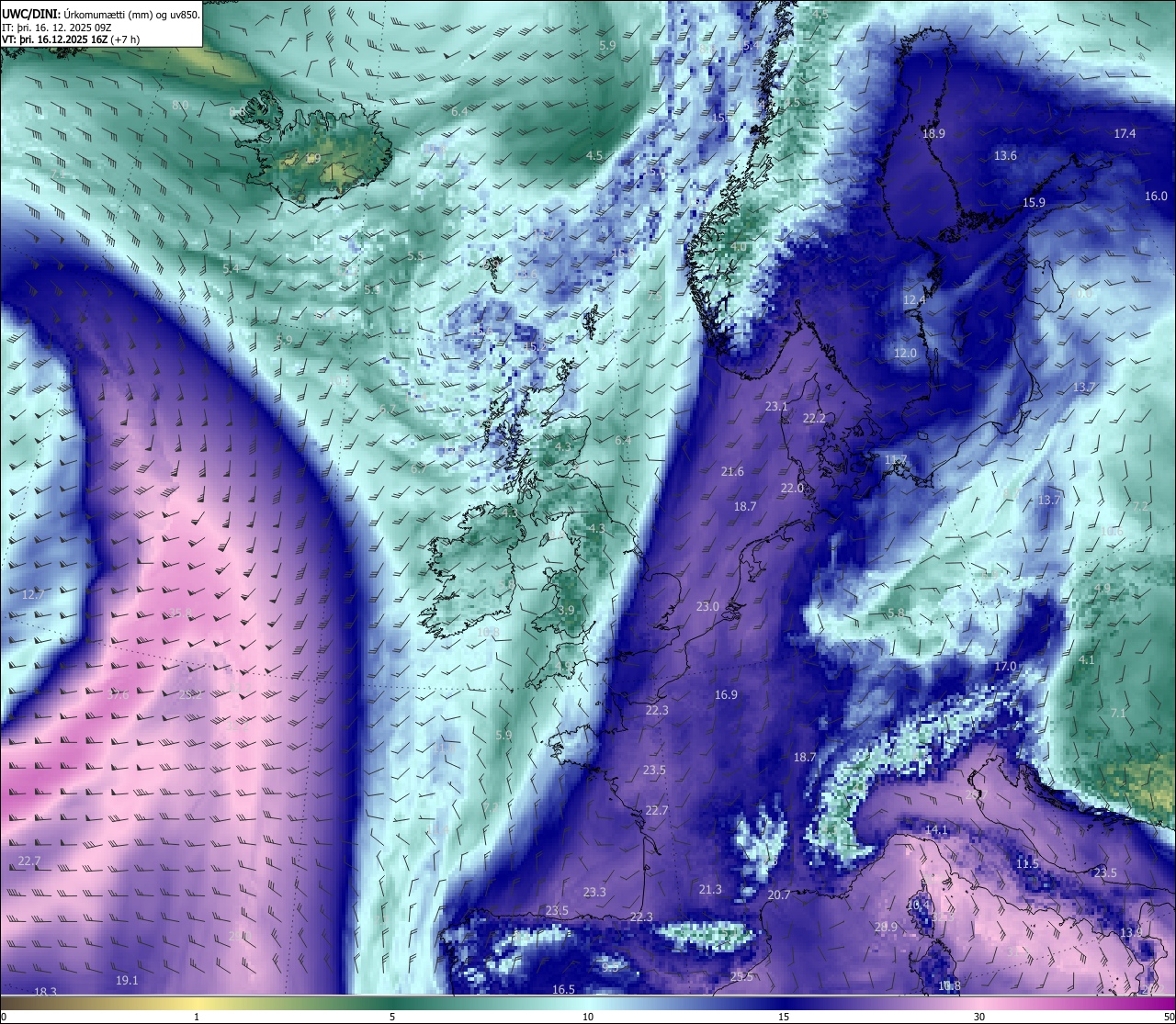Screen dimensions: 1176x1024
Task: Select the 18.9 value over northern Sweden
Action: [x=933, y=133]
